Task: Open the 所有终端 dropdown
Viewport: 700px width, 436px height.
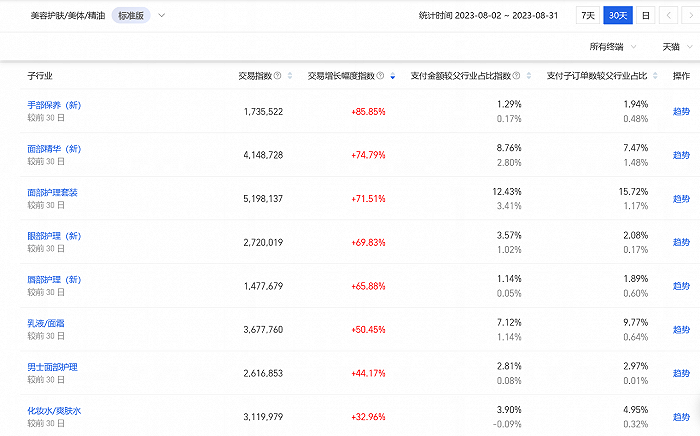Action: [x=612, y=47]
